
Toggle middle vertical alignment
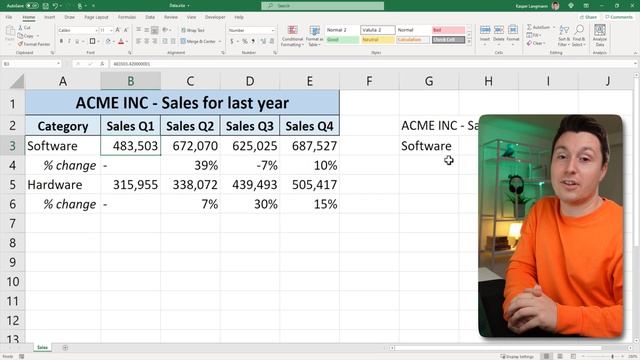click(x=147, y=30)
